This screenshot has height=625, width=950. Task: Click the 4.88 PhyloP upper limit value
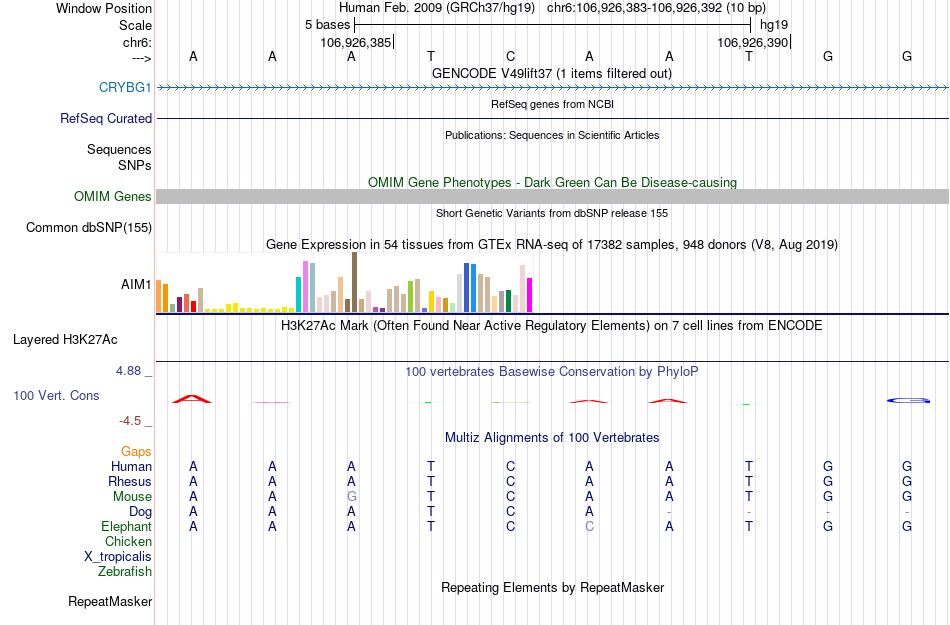point(128,371)
